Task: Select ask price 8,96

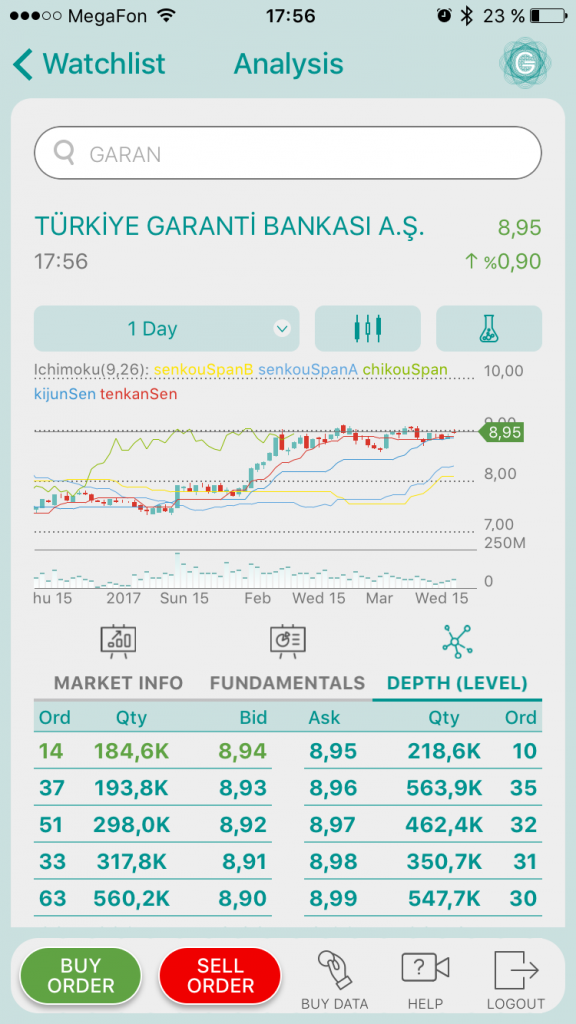Action: pos(333,788)
